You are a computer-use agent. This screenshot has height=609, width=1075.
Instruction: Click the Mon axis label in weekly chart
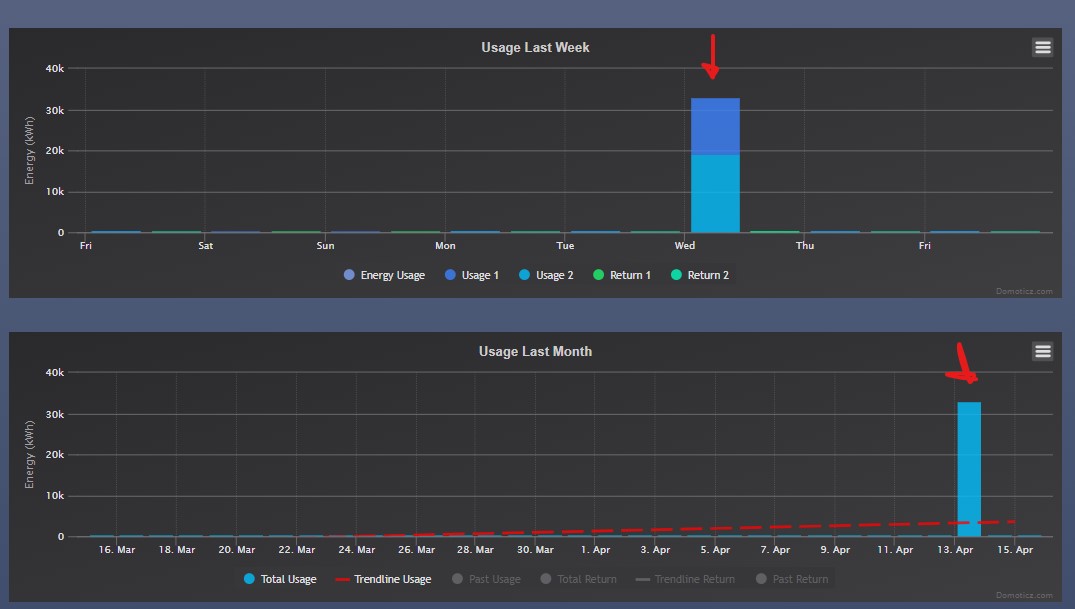point(445,246)
